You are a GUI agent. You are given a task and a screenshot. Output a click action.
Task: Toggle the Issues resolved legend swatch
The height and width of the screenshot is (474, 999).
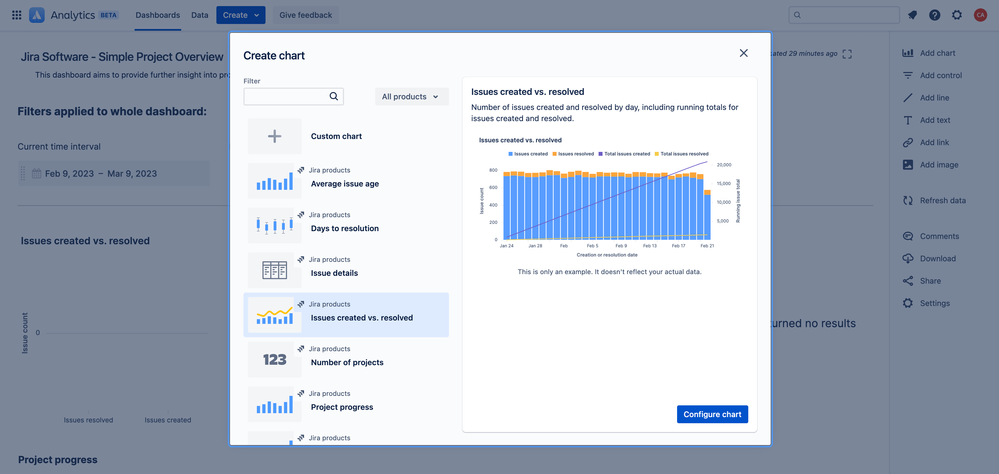click(x=555, y=154)
